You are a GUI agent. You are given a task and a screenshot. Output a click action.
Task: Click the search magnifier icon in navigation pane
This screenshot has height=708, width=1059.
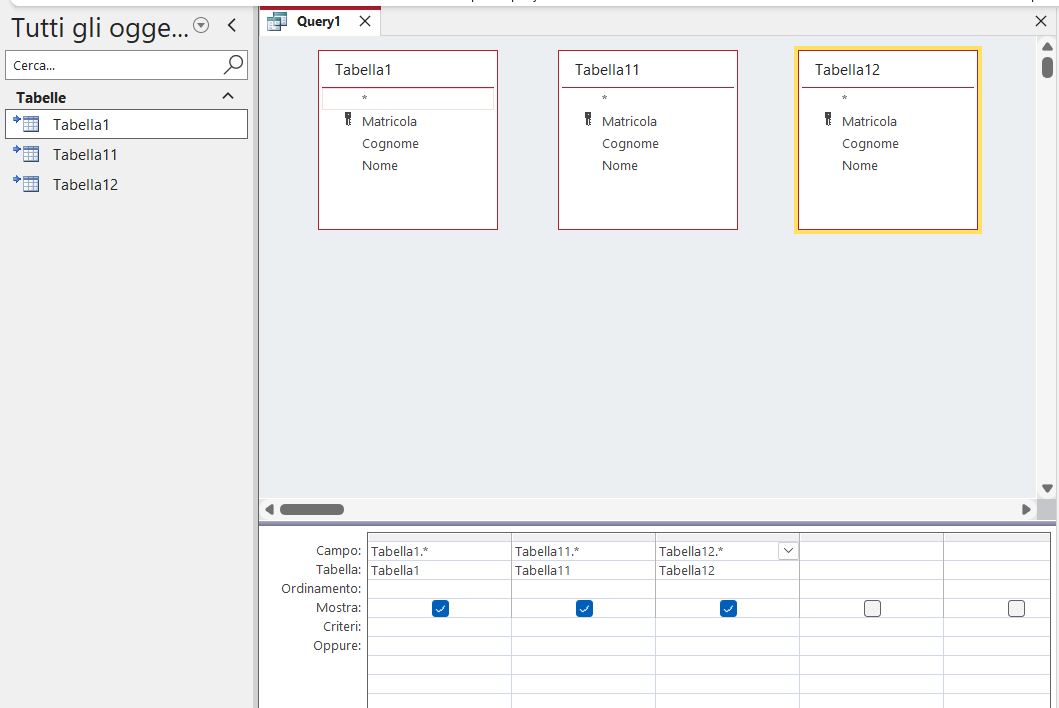click(233, 65)
